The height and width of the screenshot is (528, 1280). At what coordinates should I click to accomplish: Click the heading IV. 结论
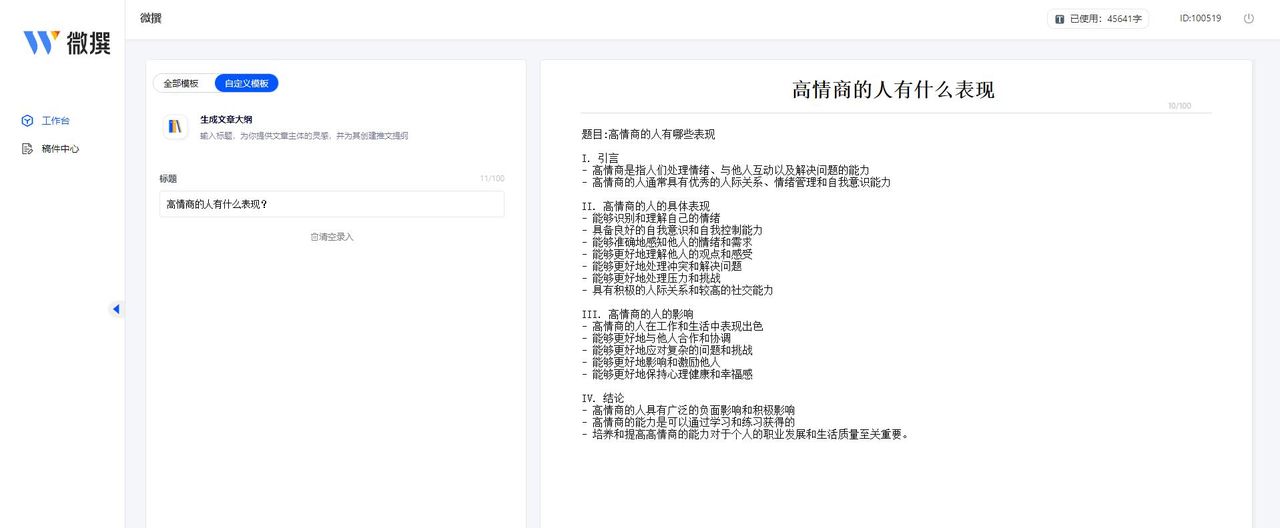(603, 398)
